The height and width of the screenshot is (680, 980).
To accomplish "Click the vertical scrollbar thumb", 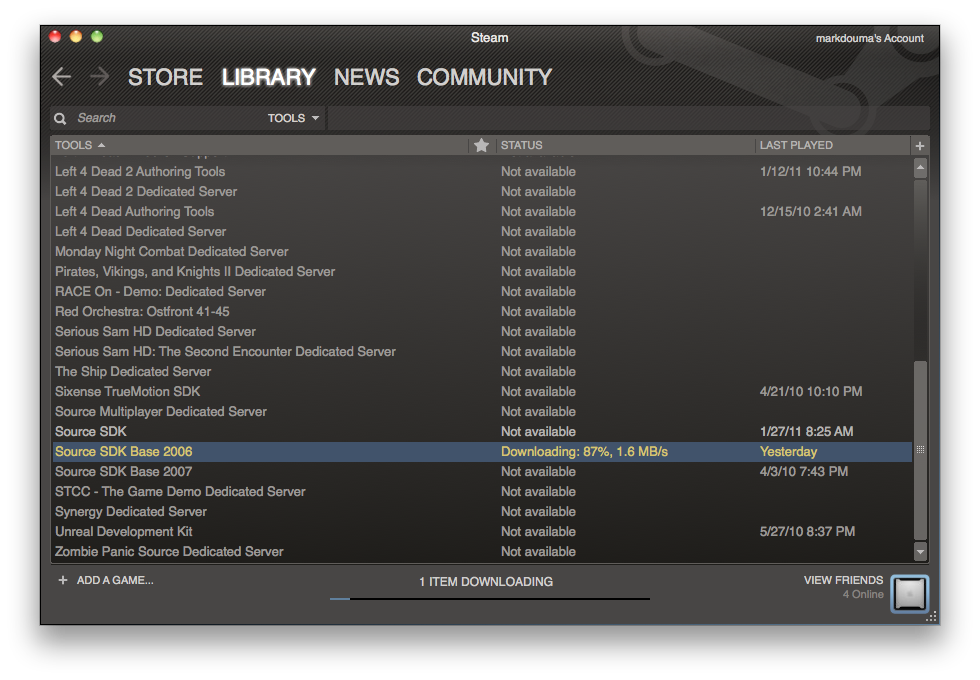I will (x=920, y=449).
